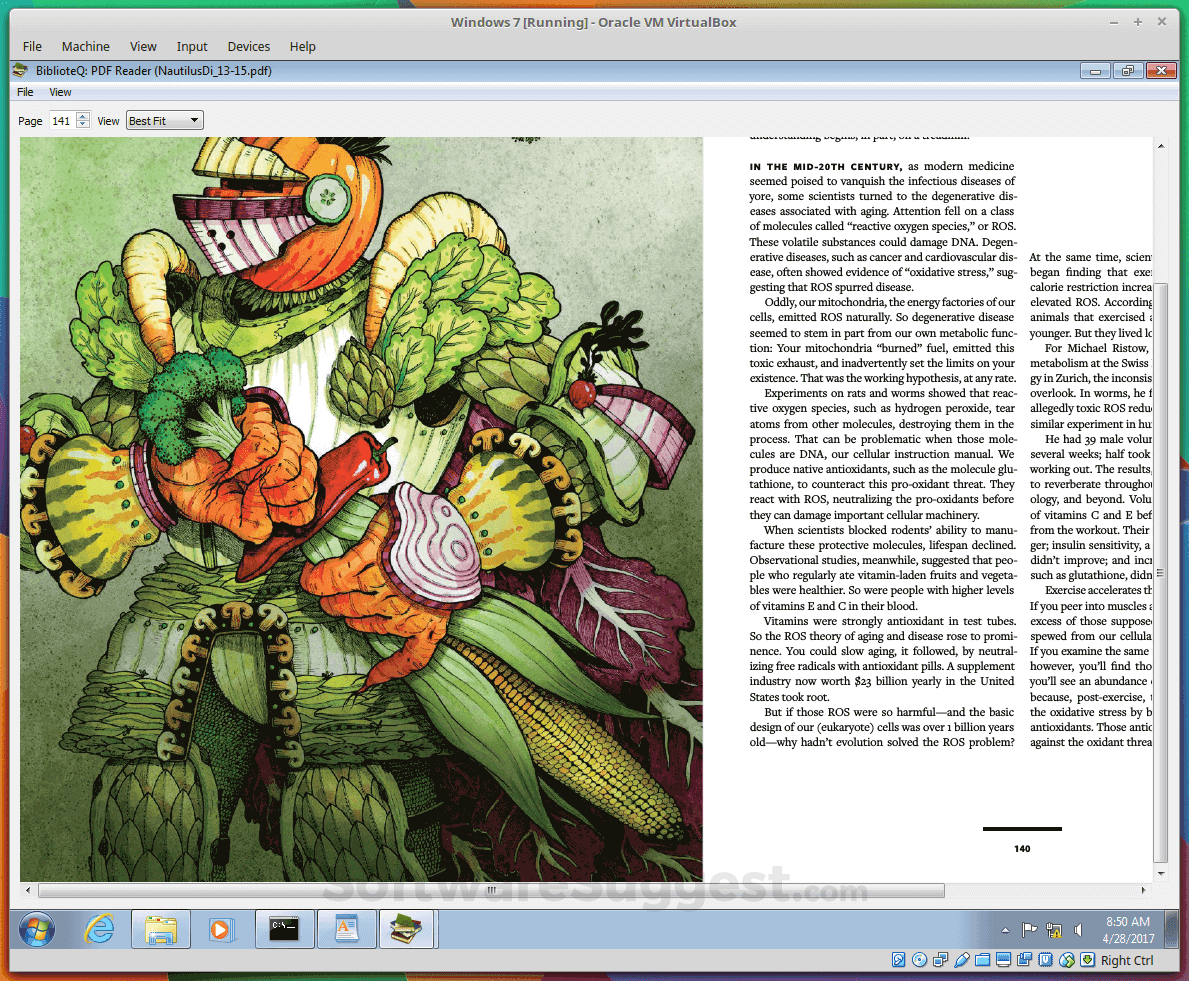Click the display status icon
1189x981 pixels.
pos(1003,960)
